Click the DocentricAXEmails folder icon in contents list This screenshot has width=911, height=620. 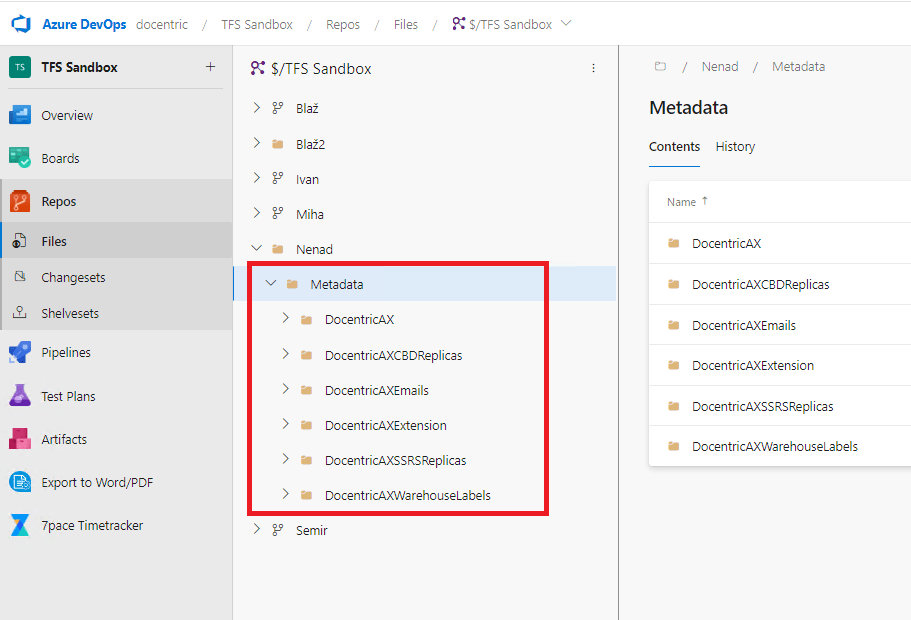coord(673,325)
